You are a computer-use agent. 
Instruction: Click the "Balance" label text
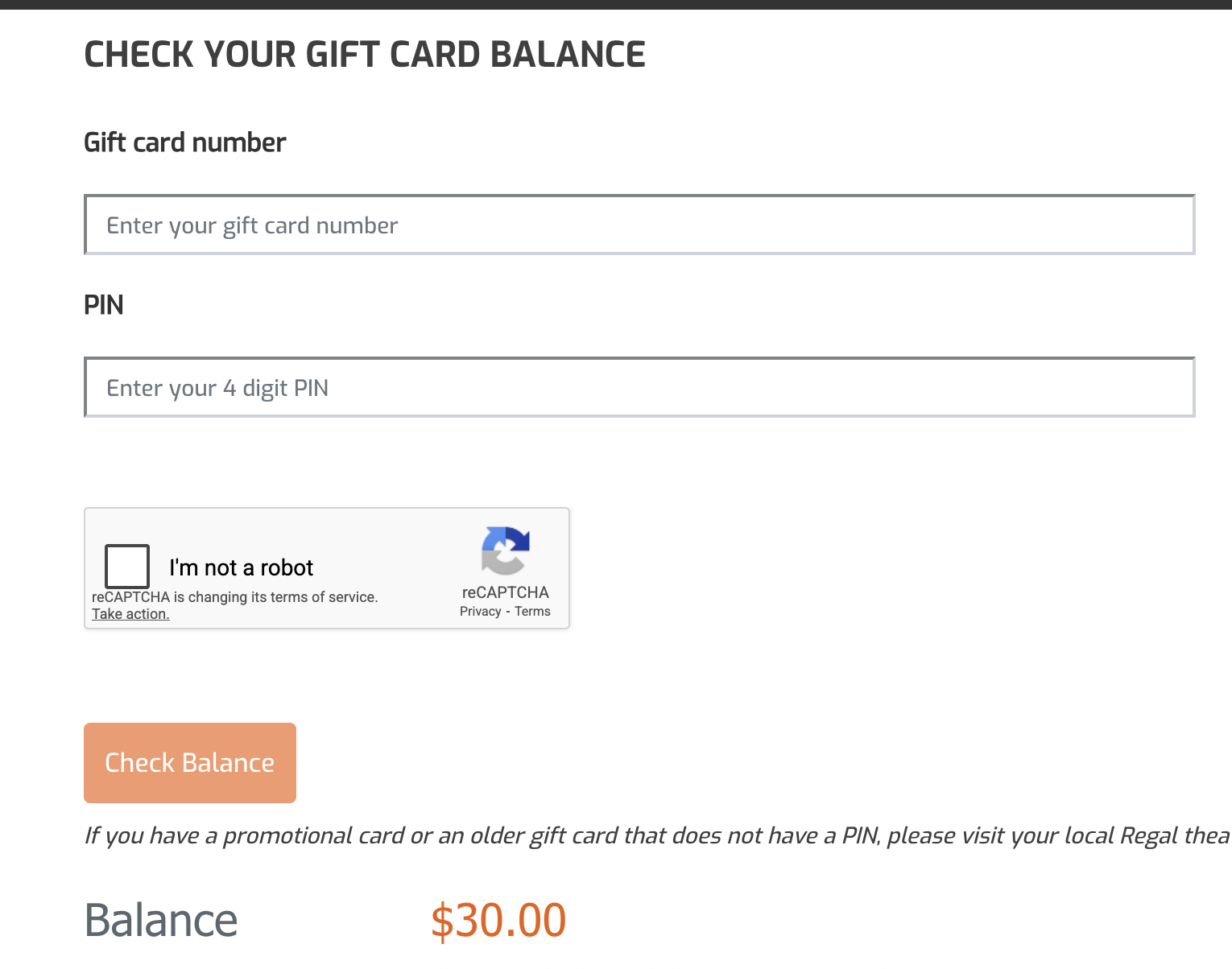click(161, 920)
